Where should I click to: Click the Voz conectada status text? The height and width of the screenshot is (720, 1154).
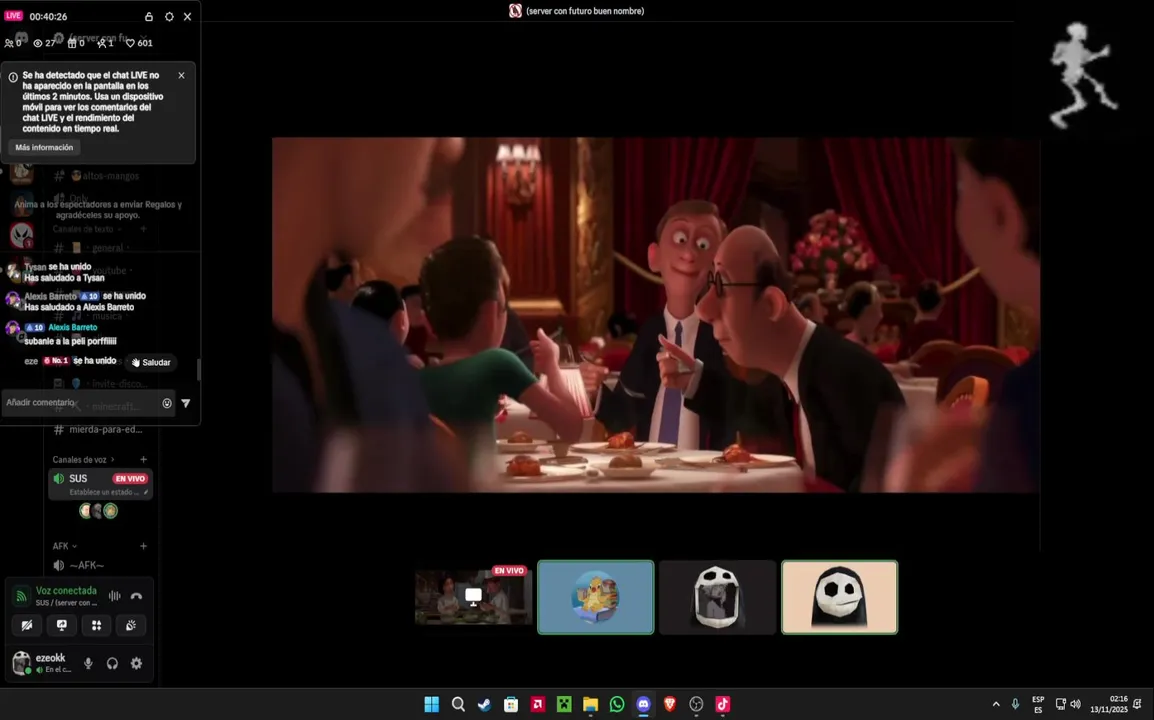tap(66, 590)
